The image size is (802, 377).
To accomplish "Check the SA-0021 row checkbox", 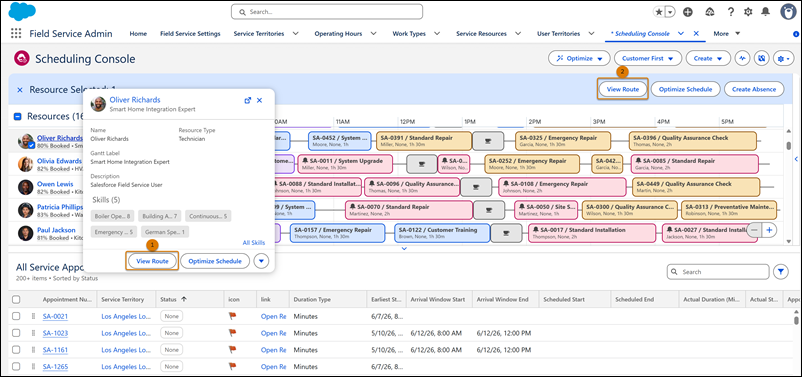I will pyautogui.click(x=16, y=316).
